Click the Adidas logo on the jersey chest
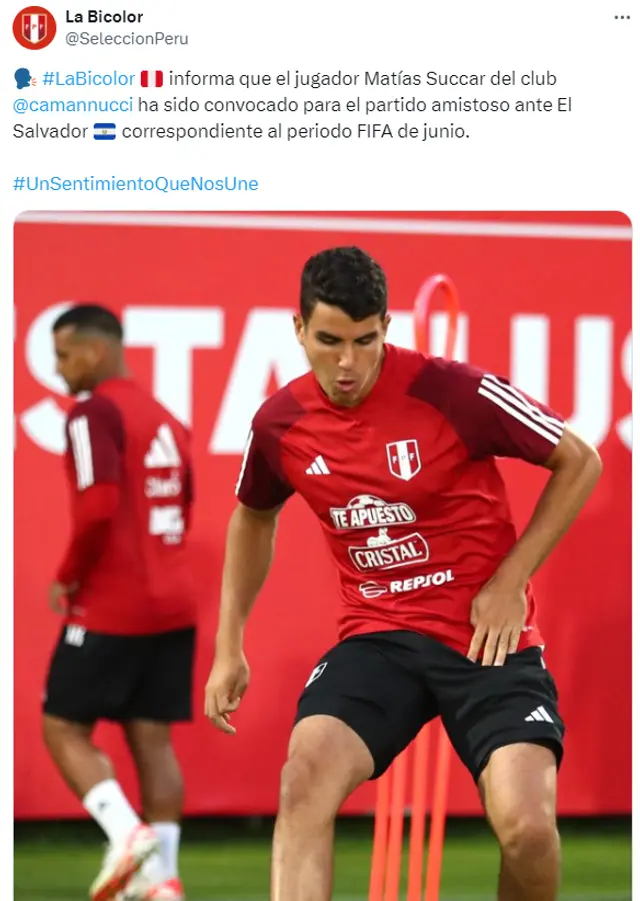 (318, 465)
